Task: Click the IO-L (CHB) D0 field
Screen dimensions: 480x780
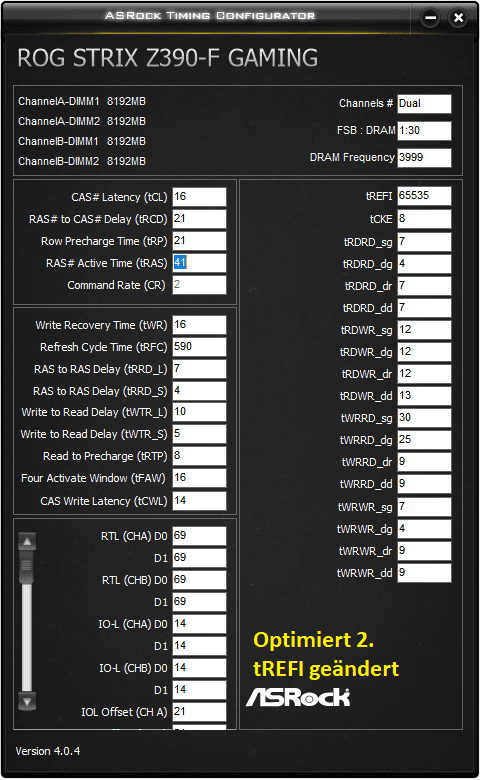Action: [x=199, y=668]
